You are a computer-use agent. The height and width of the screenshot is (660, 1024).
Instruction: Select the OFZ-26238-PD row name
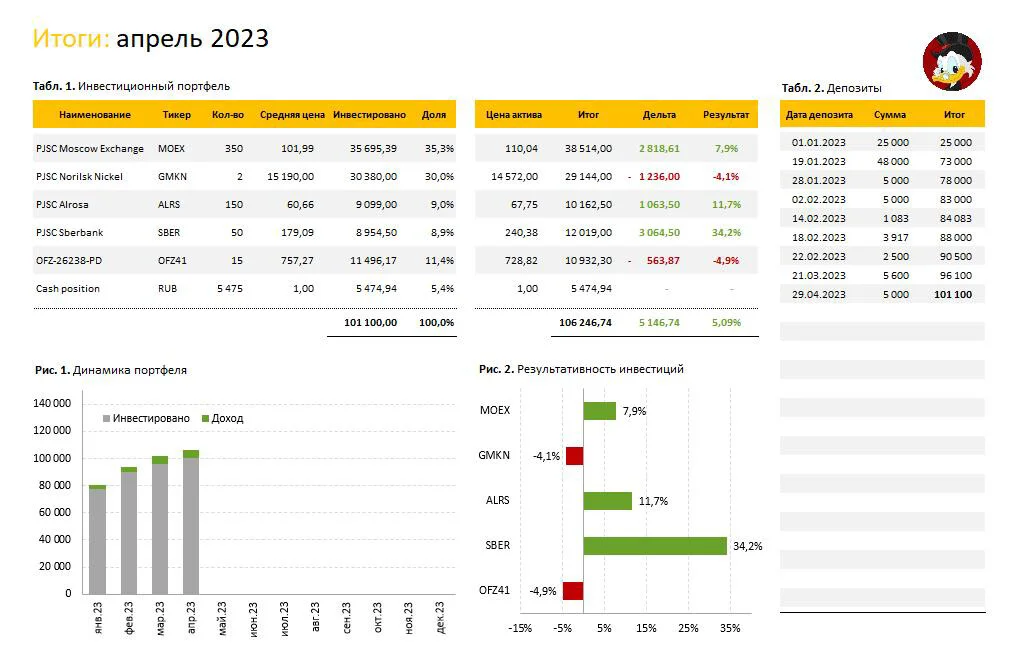[x=69, y=261]
